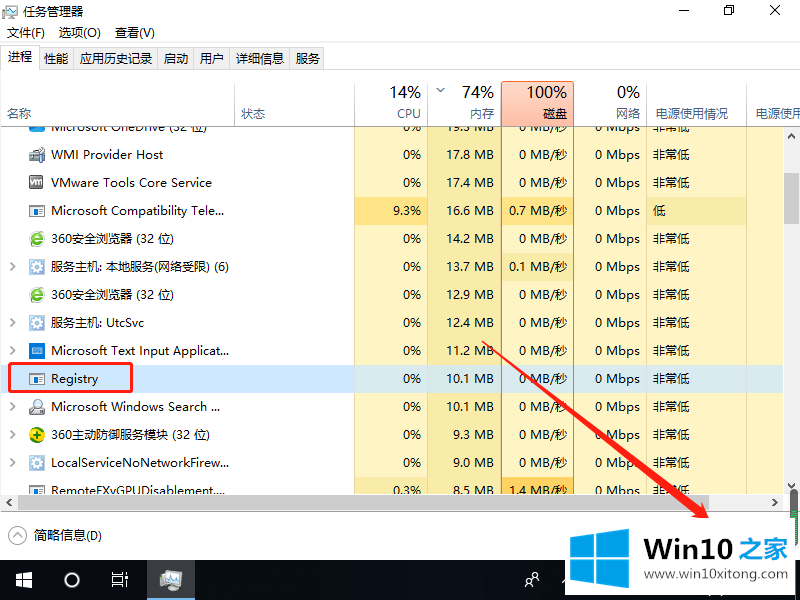Click the horizontal scroll right arrow
The height and width of the screenshot is (600, 800).
pyautogui.click(x=775, y=503)
